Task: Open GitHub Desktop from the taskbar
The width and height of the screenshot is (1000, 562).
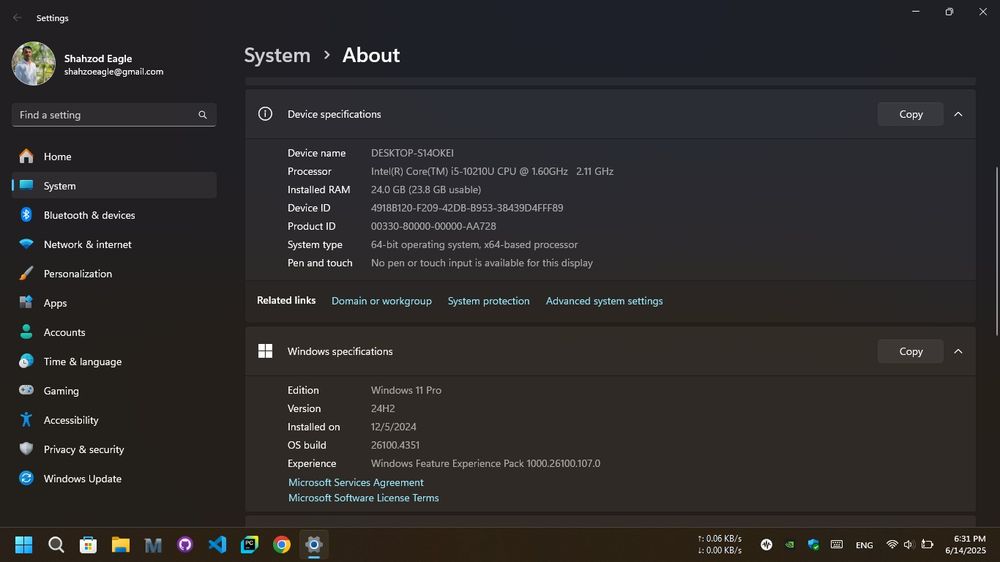Action: click(185, 545)
